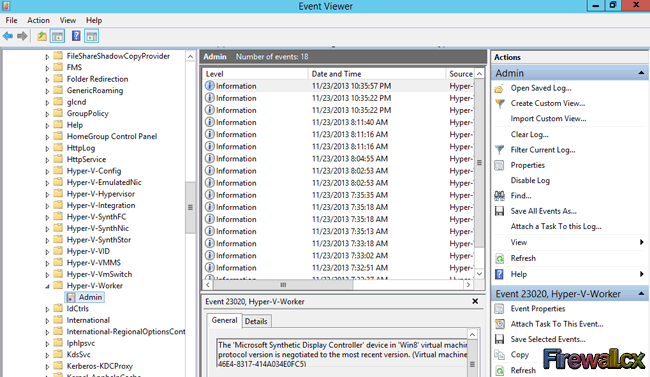This screenshot has width=650, height=377.
Task: Open the File menu
Action: coord(11,20)
